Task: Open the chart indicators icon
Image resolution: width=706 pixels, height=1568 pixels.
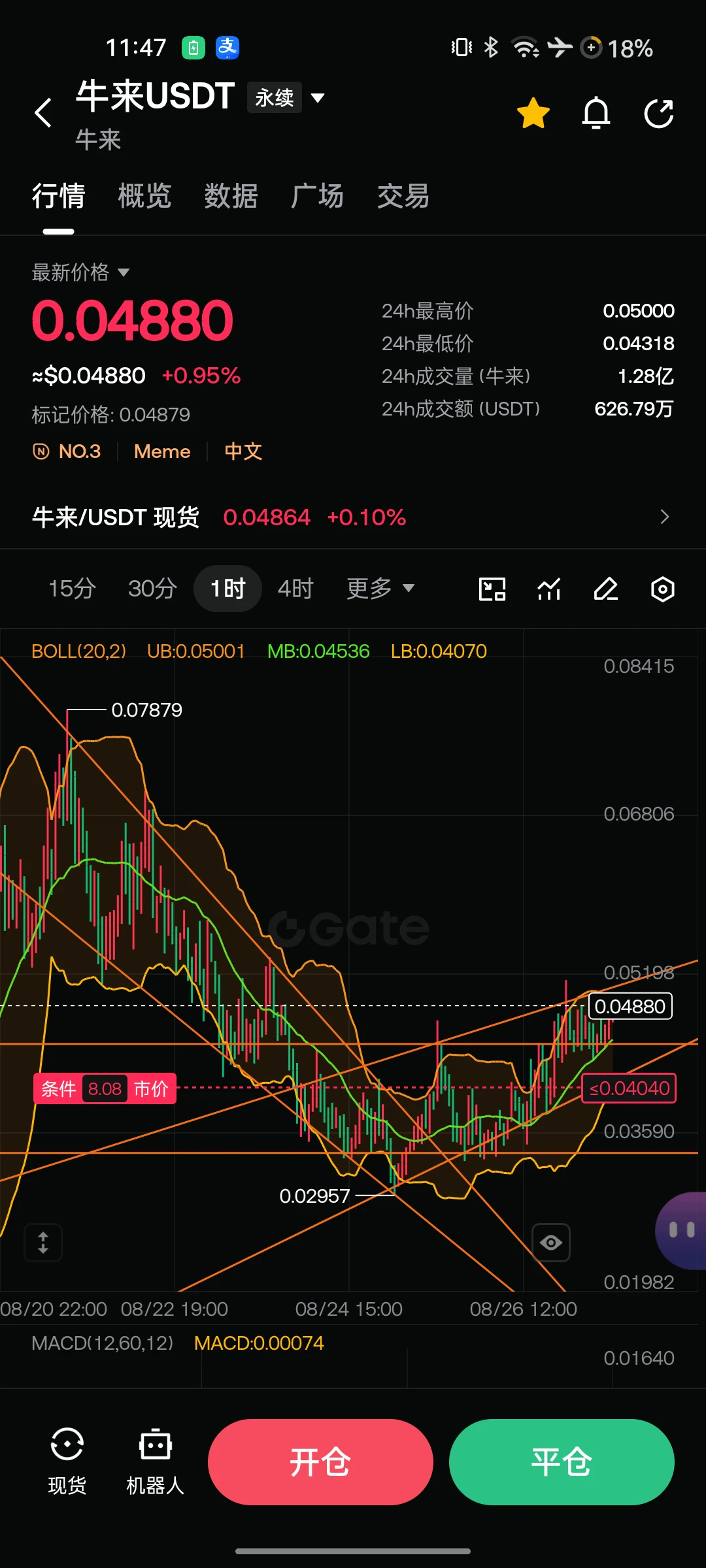Action: [x=549, y=589]
